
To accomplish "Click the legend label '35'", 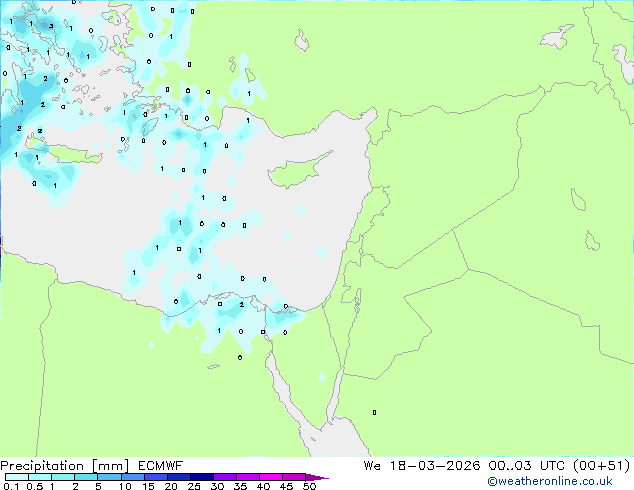I will click(240, 486).
